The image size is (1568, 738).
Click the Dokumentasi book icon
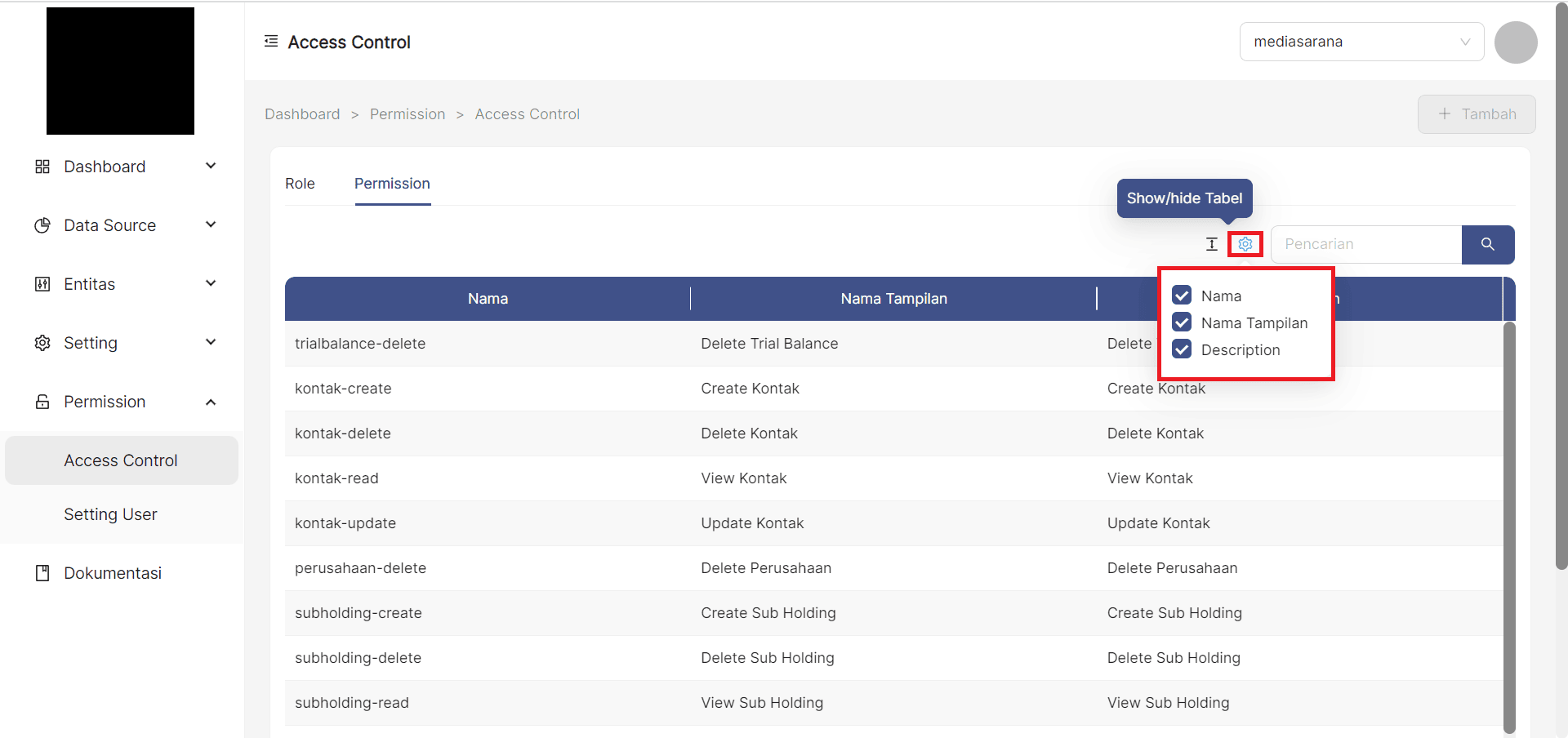[42, 573]
